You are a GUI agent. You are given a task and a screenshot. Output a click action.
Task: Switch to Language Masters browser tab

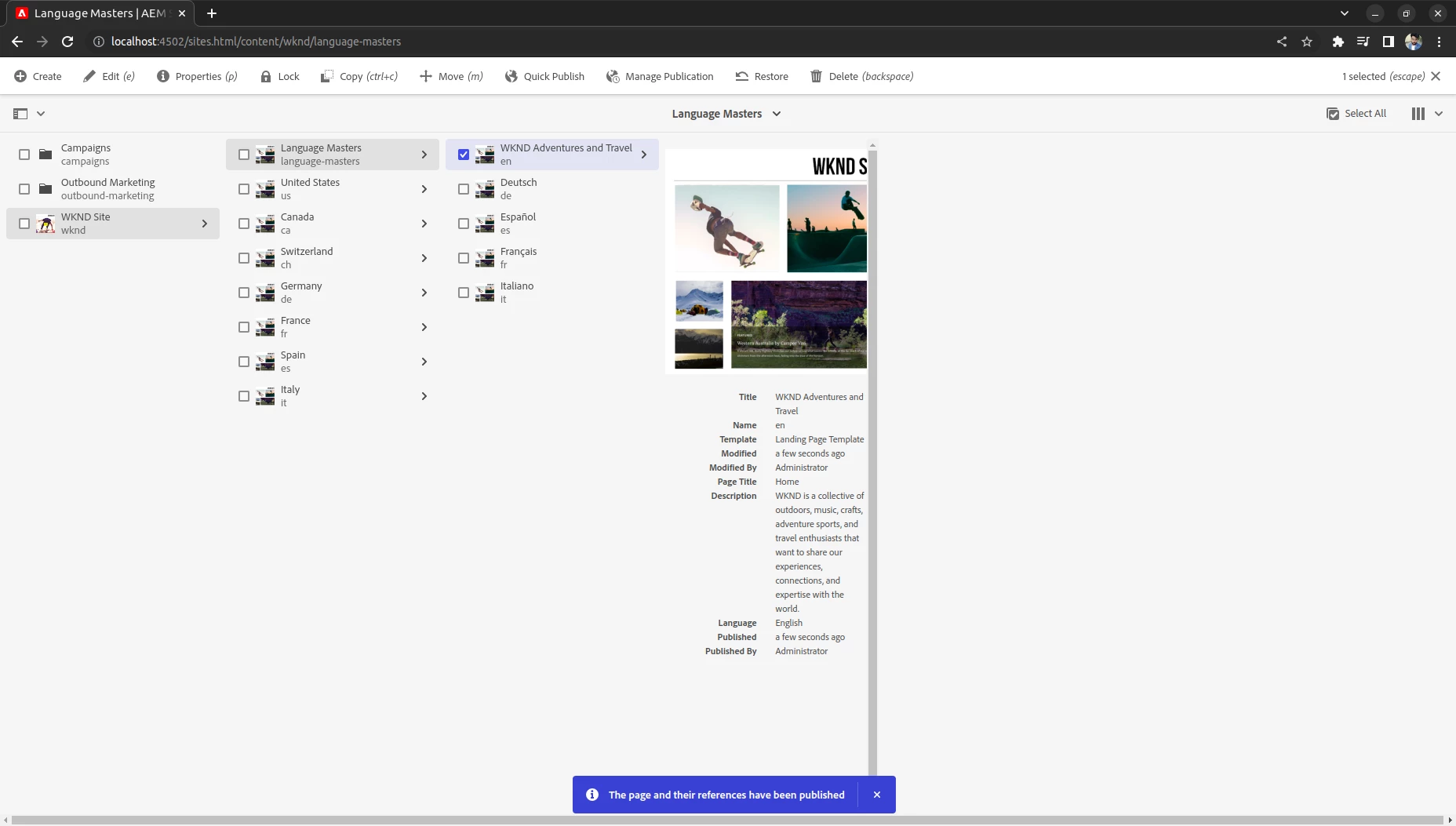pyautogui.click(x=100, y=13)
